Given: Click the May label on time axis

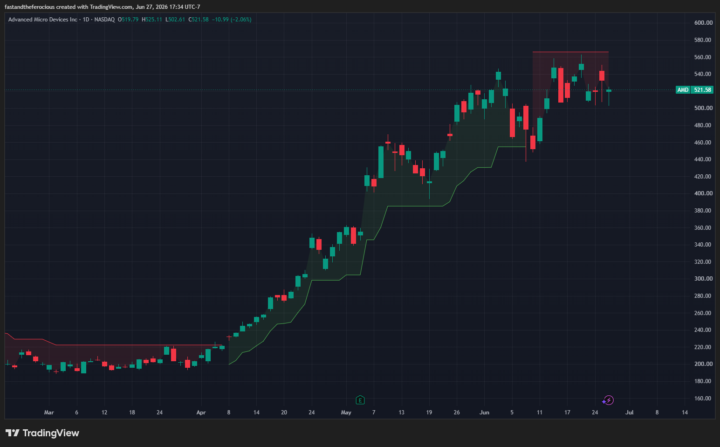Looking at the screenshot, I should (346, 413).
